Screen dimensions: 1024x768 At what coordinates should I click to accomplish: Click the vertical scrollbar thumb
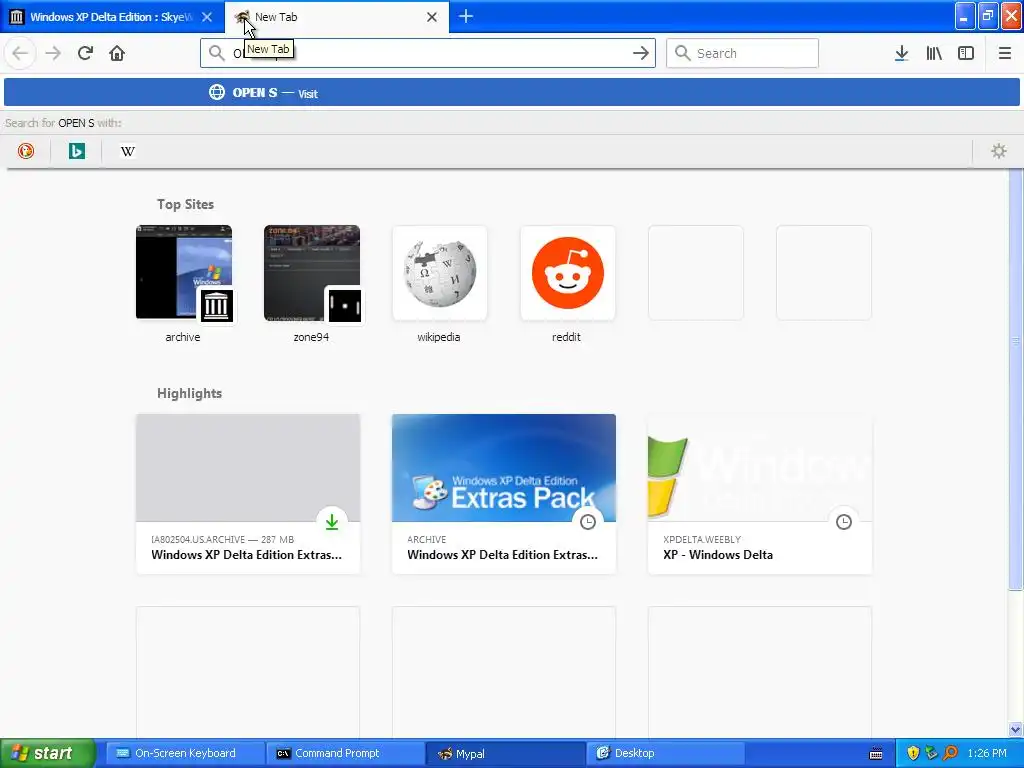pyautogui.click(x=1016, y=379)
